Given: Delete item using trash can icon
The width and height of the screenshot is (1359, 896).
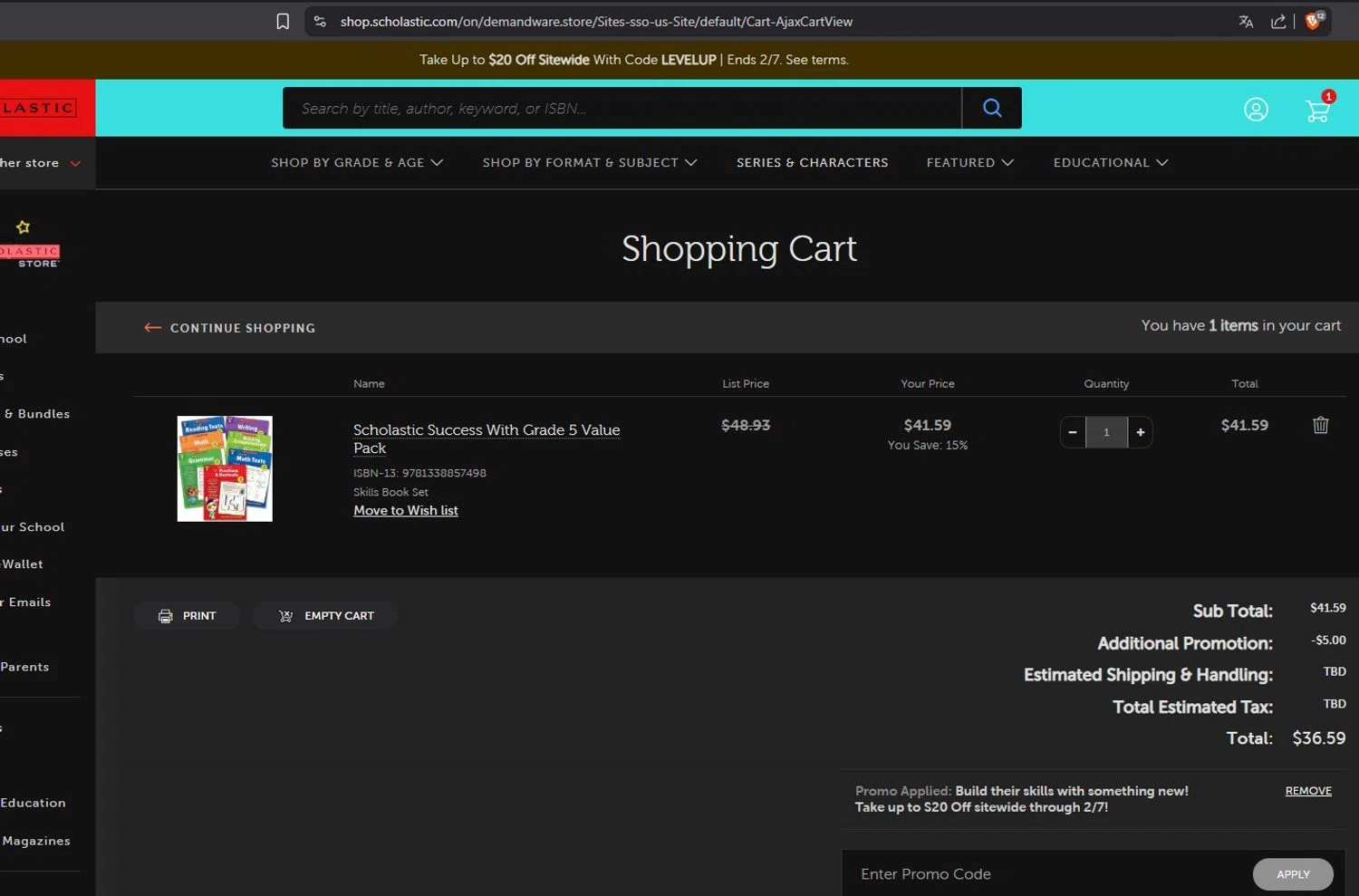Looking at the screenshot, I should [x=1321, y=425].
